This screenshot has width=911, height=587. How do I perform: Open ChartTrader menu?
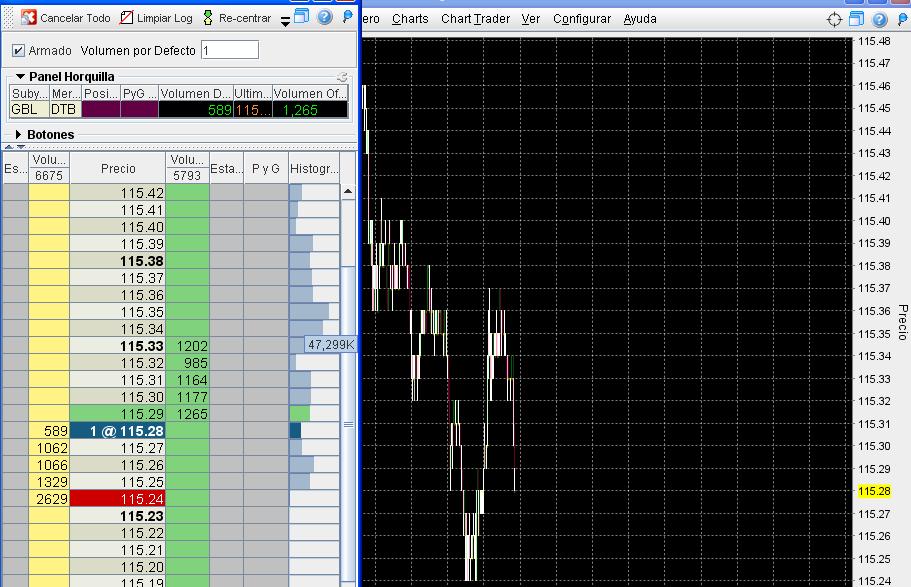coord(475,19)
